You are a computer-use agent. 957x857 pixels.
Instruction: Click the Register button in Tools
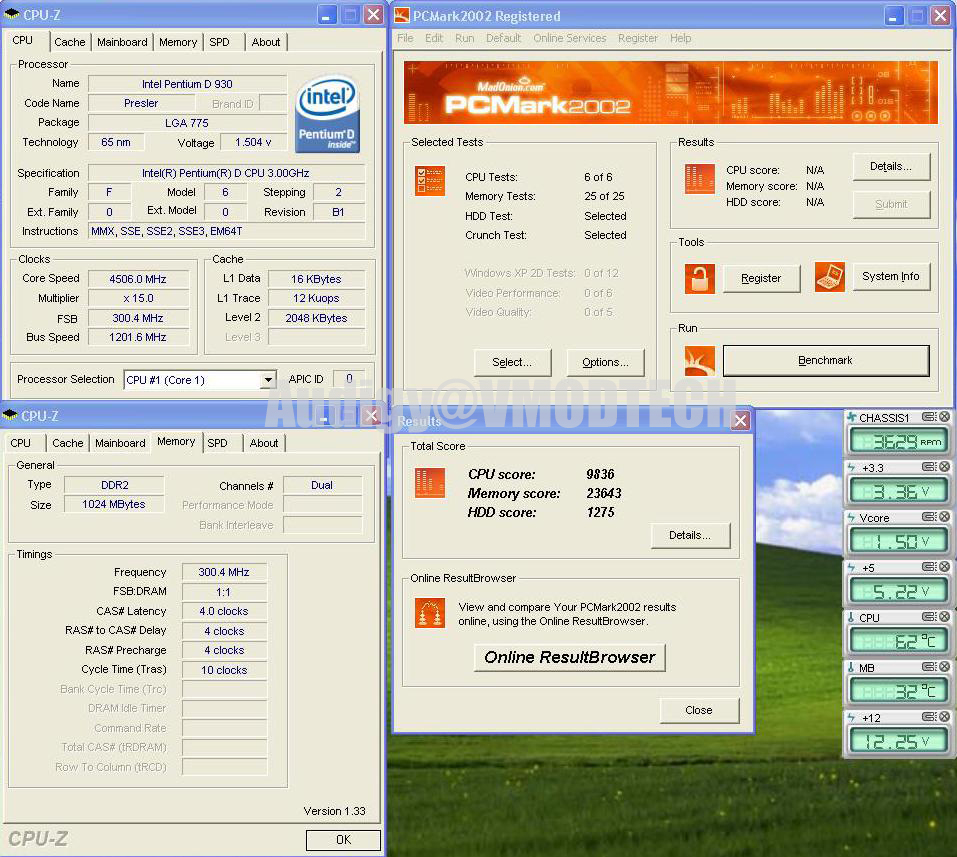tap(761, 278)
